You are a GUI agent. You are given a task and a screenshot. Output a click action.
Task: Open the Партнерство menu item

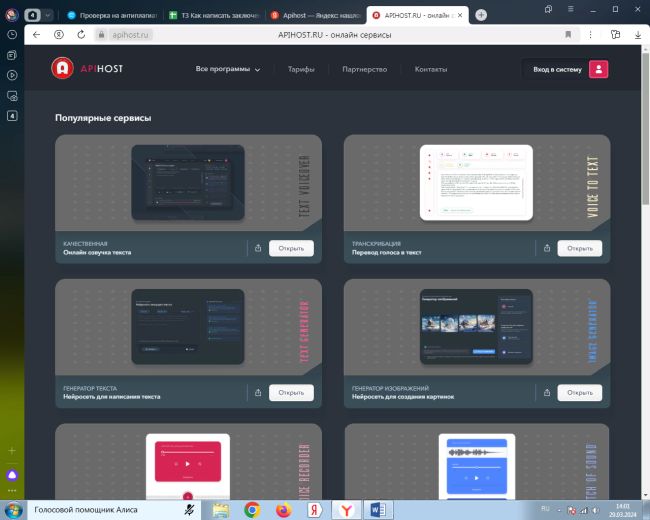[364, 69]
